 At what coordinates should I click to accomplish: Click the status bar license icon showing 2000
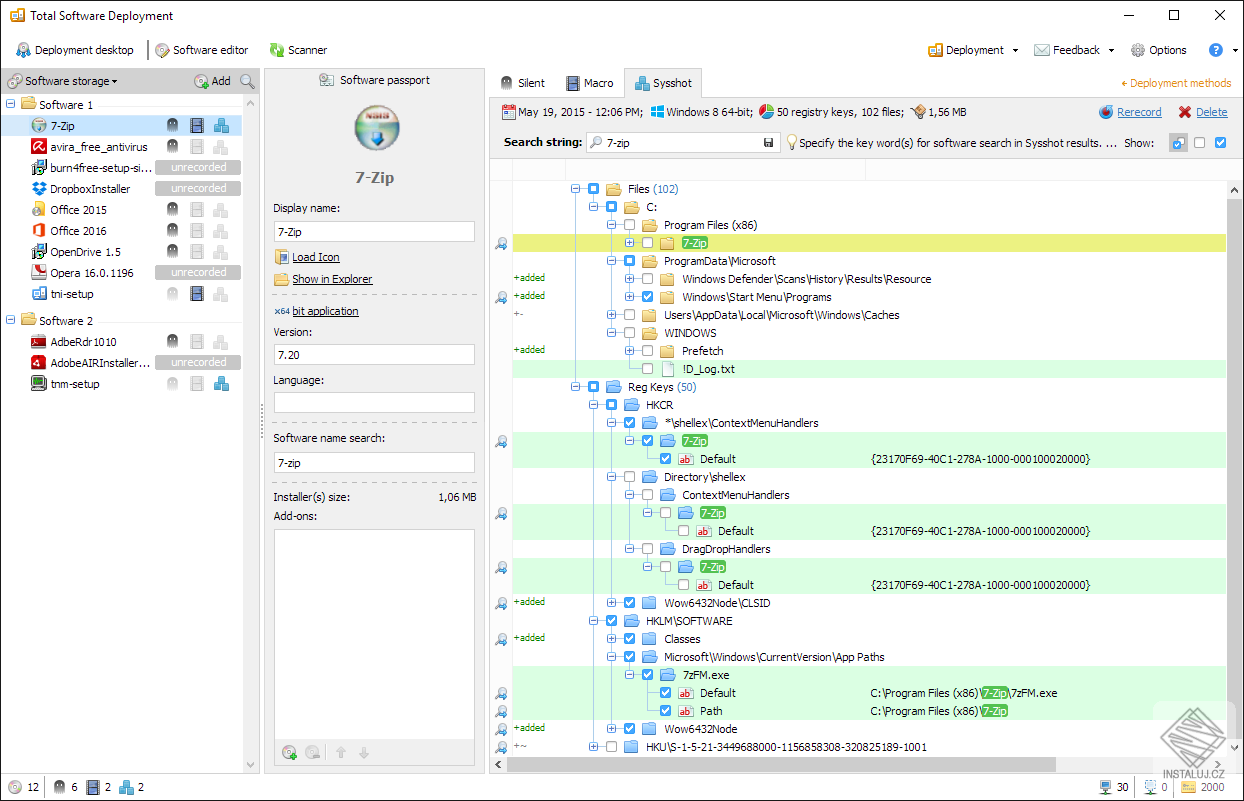[x=1190, y=787]
